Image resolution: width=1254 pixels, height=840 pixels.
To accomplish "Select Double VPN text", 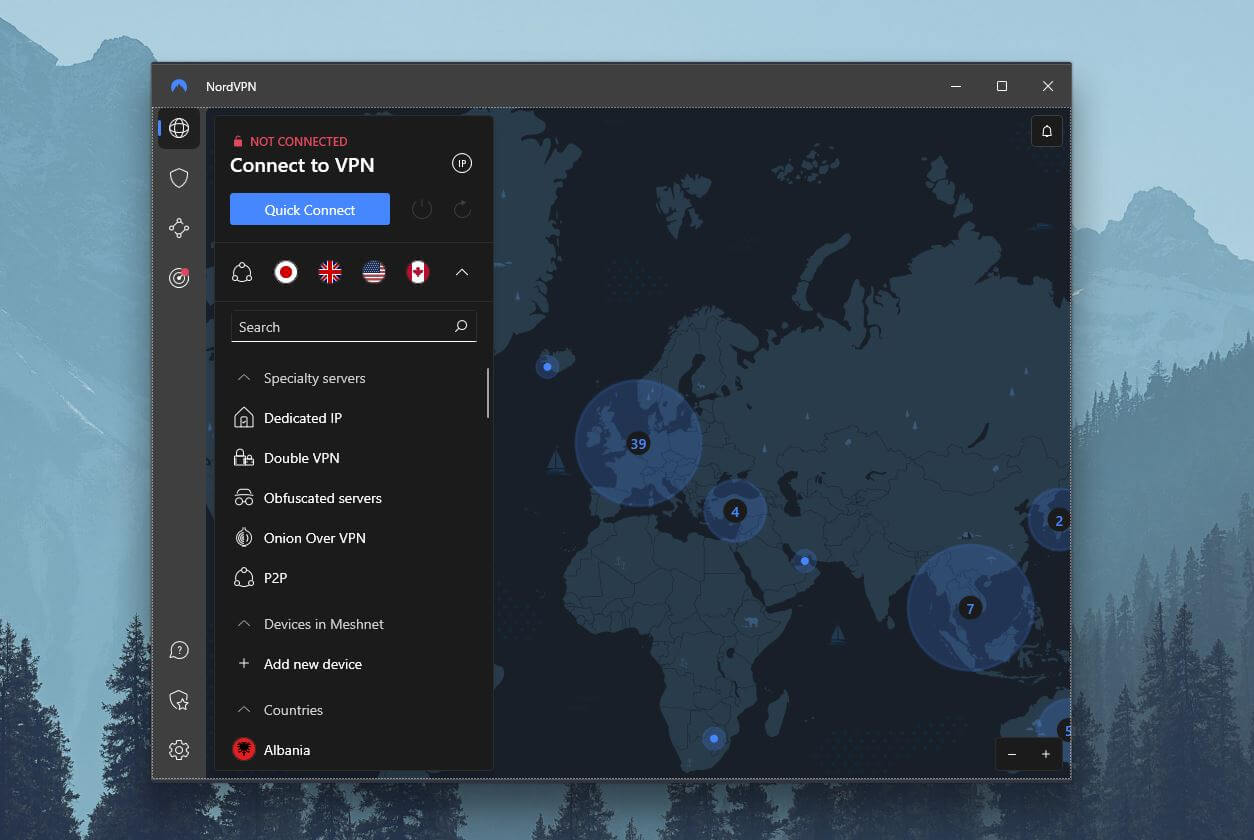I will click(x=302, y=458).
